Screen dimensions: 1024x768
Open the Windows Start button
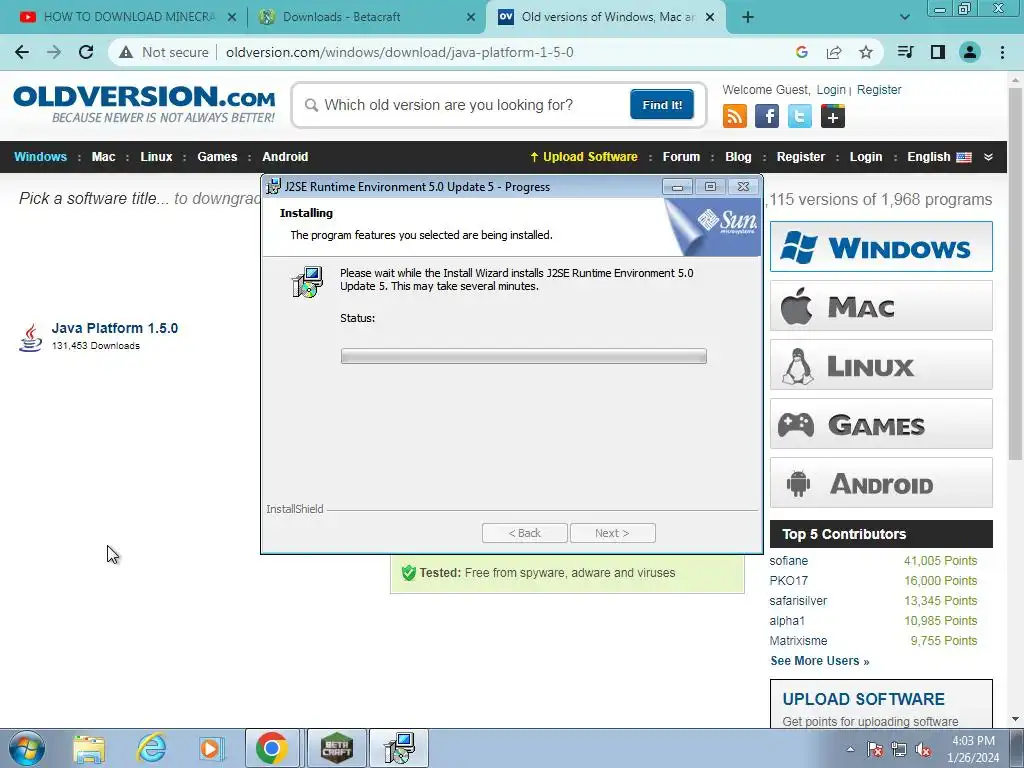27,748
